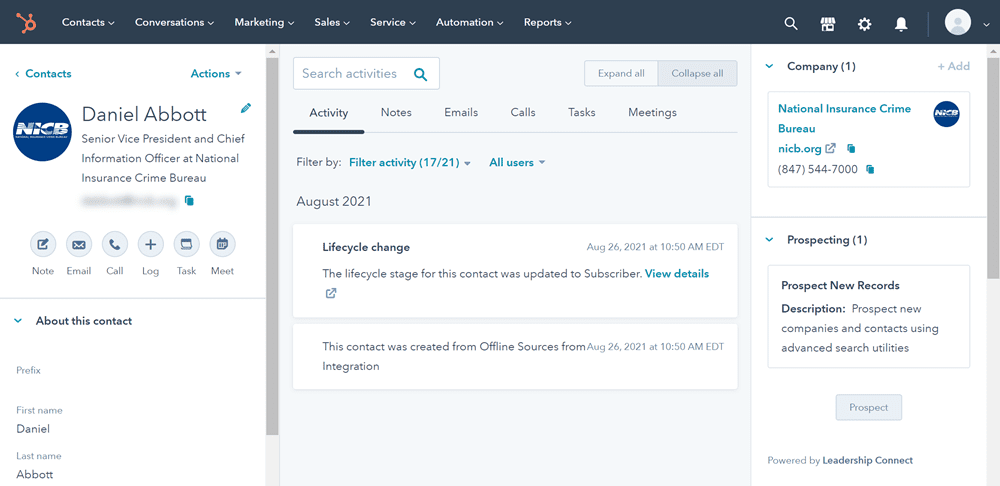Click the Last name field value Abbott
The width and height of the screenshot is (1000, 486).
[x=34, y=475]
